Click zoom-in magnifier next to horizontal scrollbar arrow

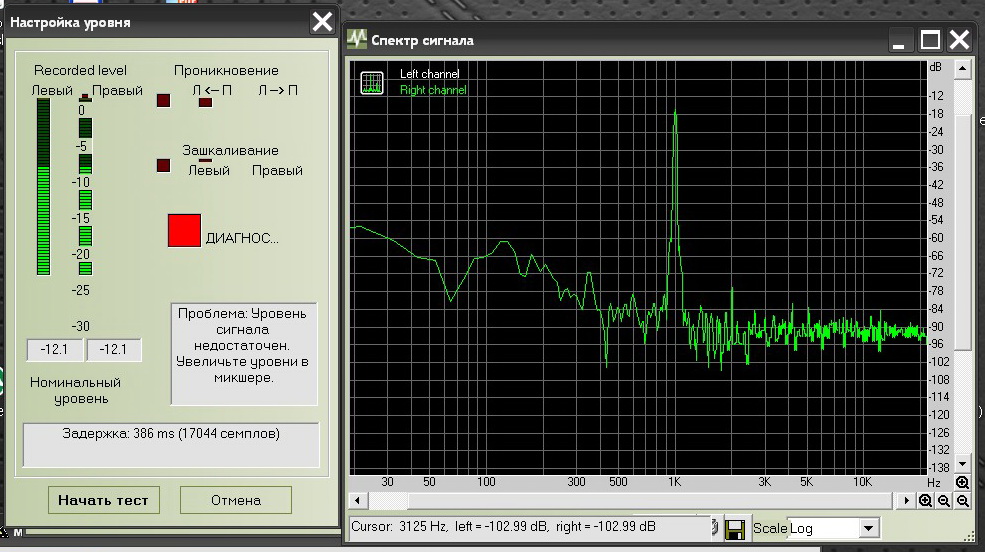925,501
